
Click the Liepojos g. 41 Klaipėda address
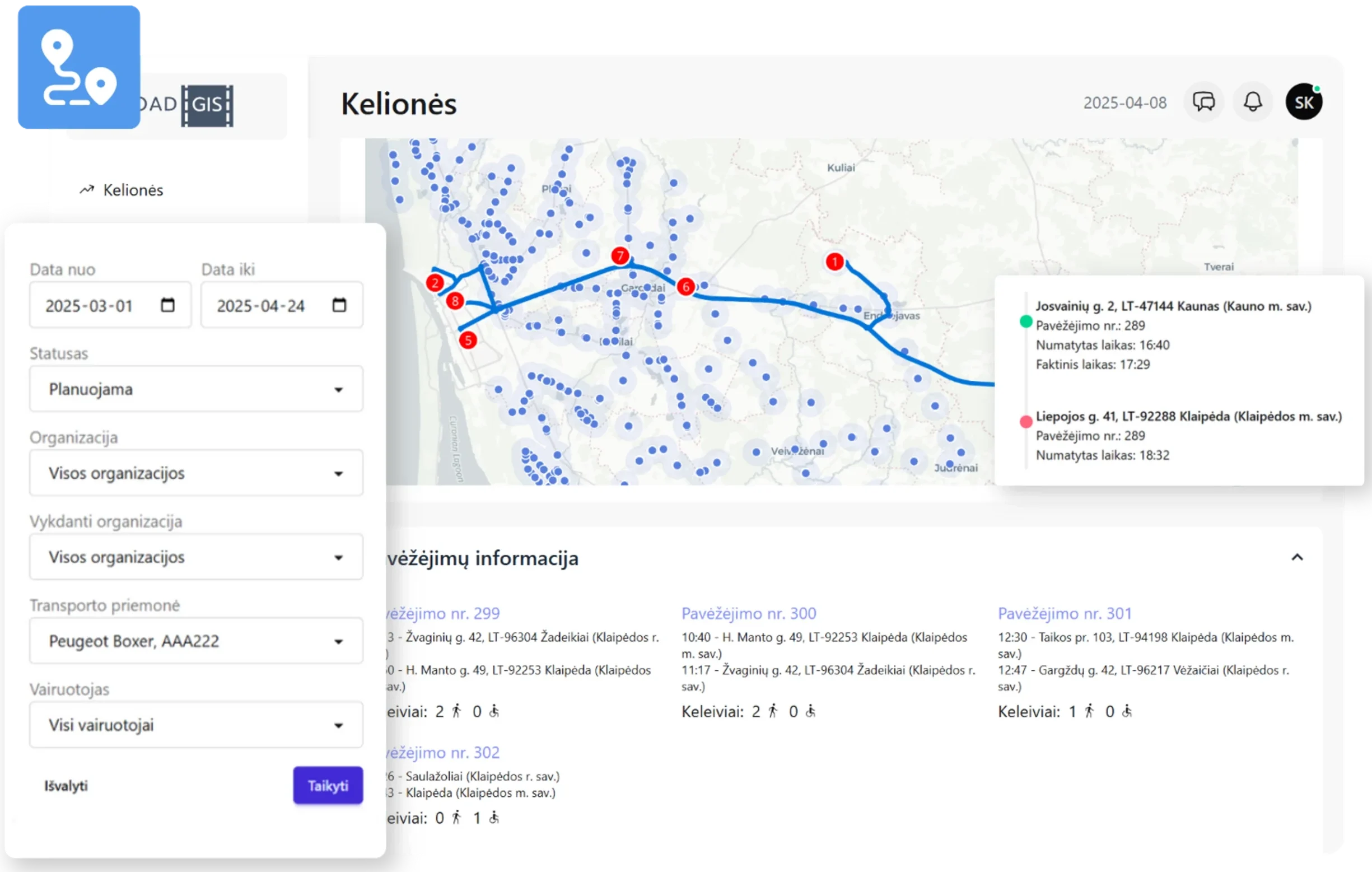pos(1188,417)
